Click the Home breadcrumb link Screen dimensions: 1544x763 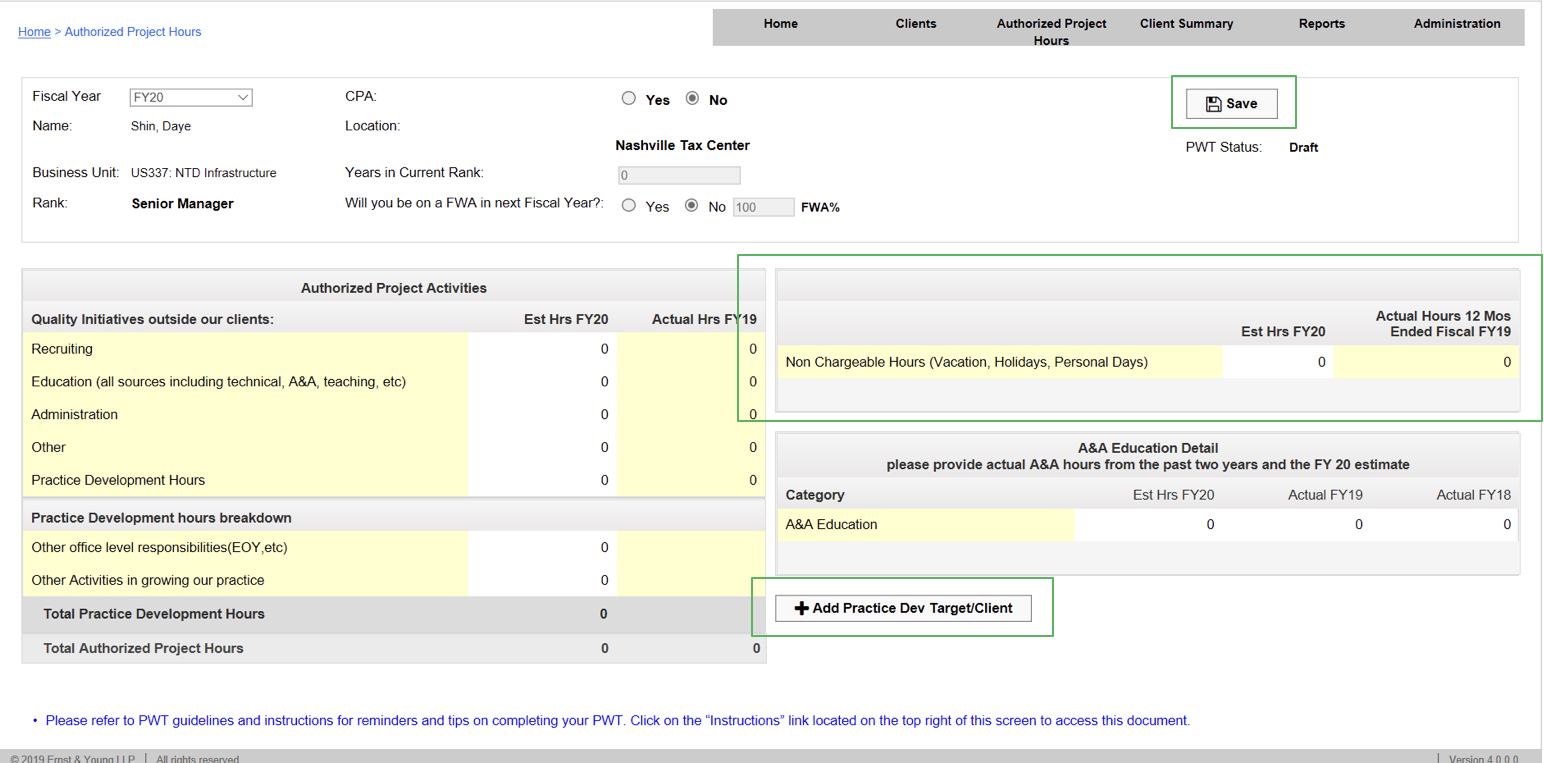coord(34,32)
